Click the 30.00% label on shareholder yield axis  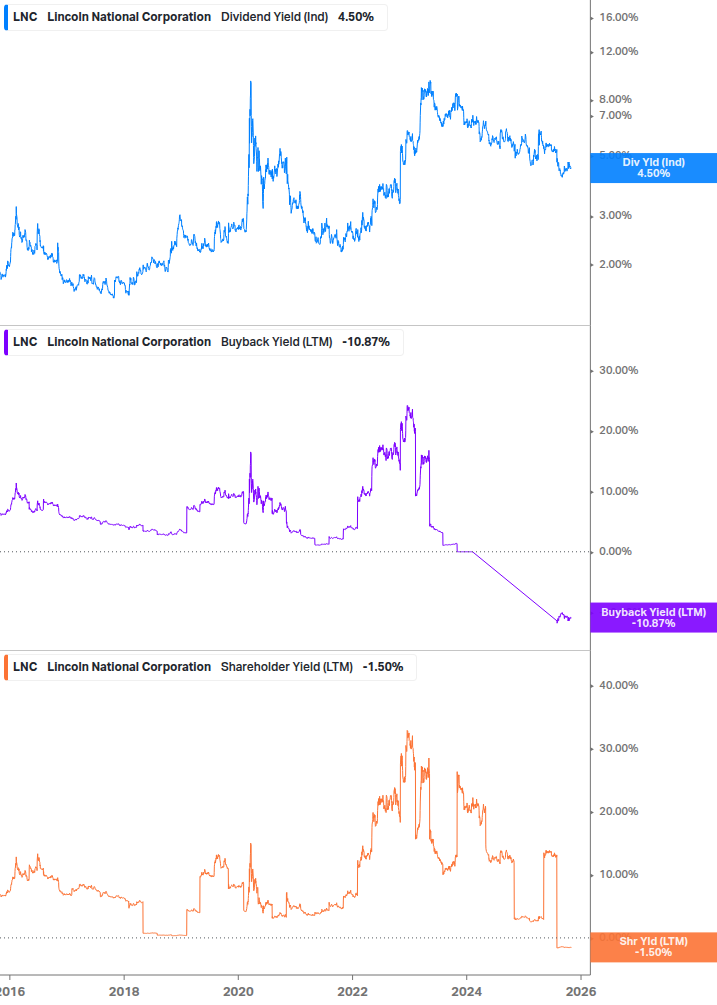tap(618, 749)
